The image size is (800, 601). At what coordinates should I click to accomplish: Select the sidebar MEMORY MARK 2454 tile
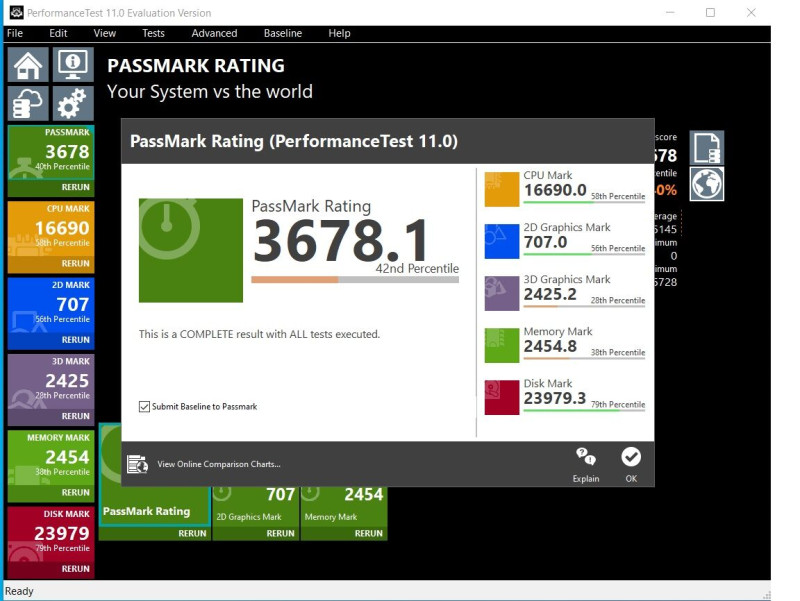click(x=51, y=458)
